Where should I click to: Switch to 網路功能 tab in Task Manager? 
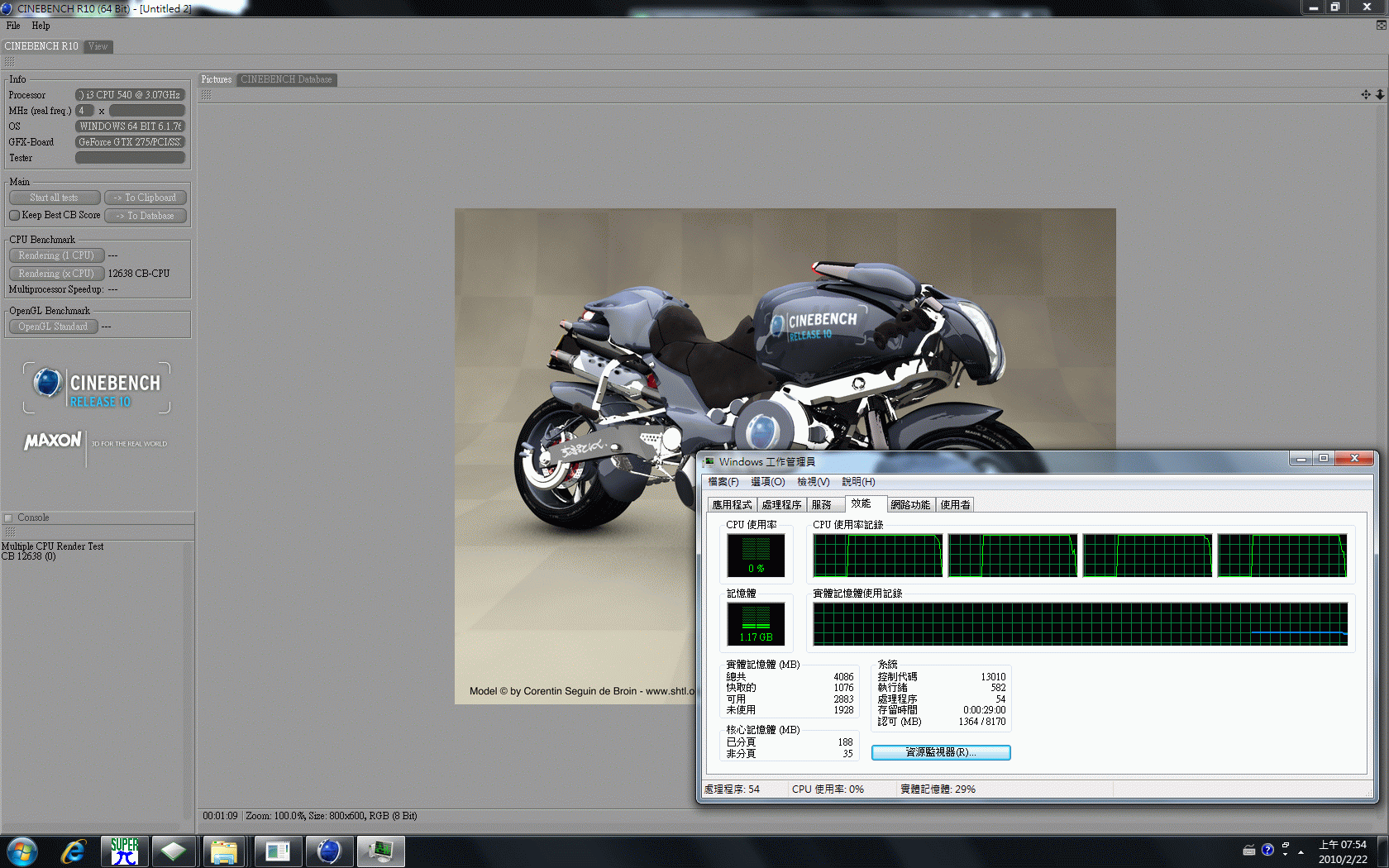point(910,505)
